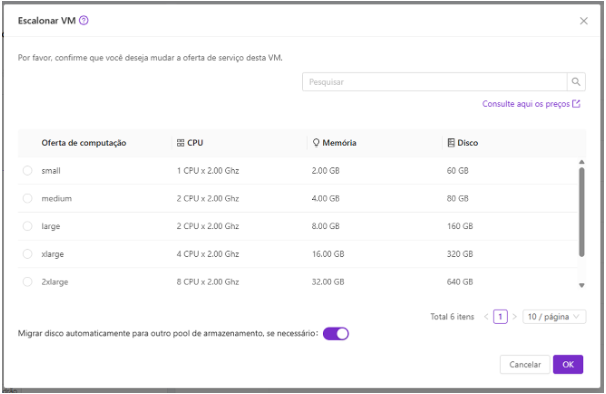Click the Cancelar button
Image resolution: width=606 pixels, height=394 pixels.
click(x=525, y=365)
